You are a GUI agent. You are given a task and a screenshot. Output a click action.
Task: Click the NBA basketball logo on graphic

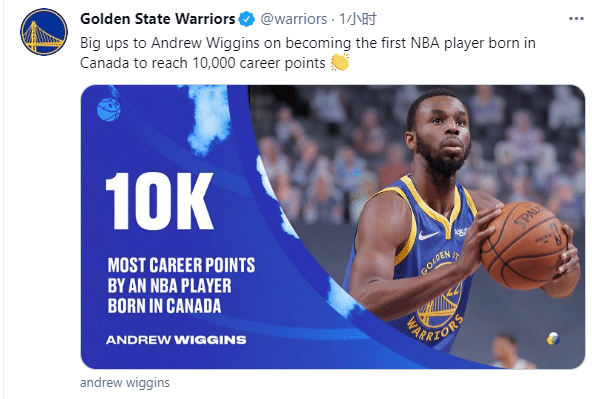click(x=109, y=110)
